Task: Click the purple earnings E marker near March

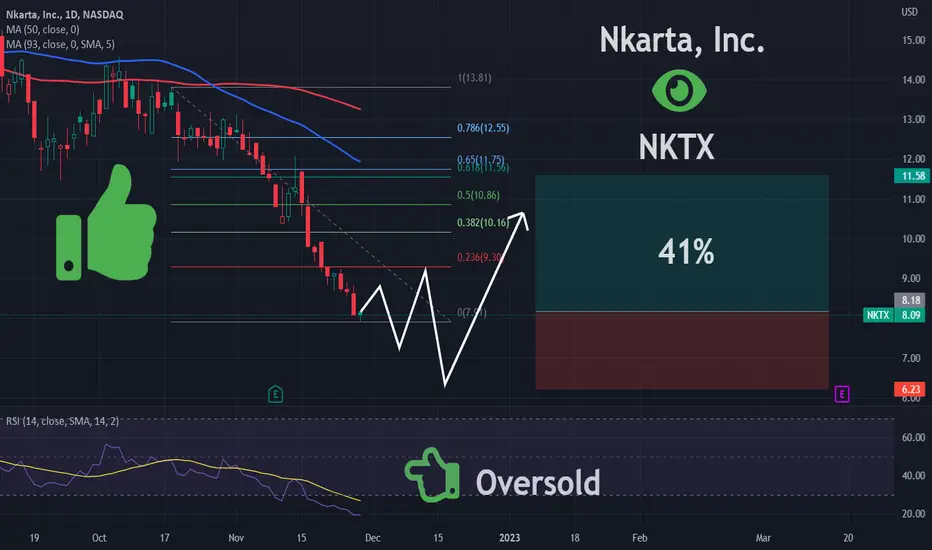Action: 842,394
